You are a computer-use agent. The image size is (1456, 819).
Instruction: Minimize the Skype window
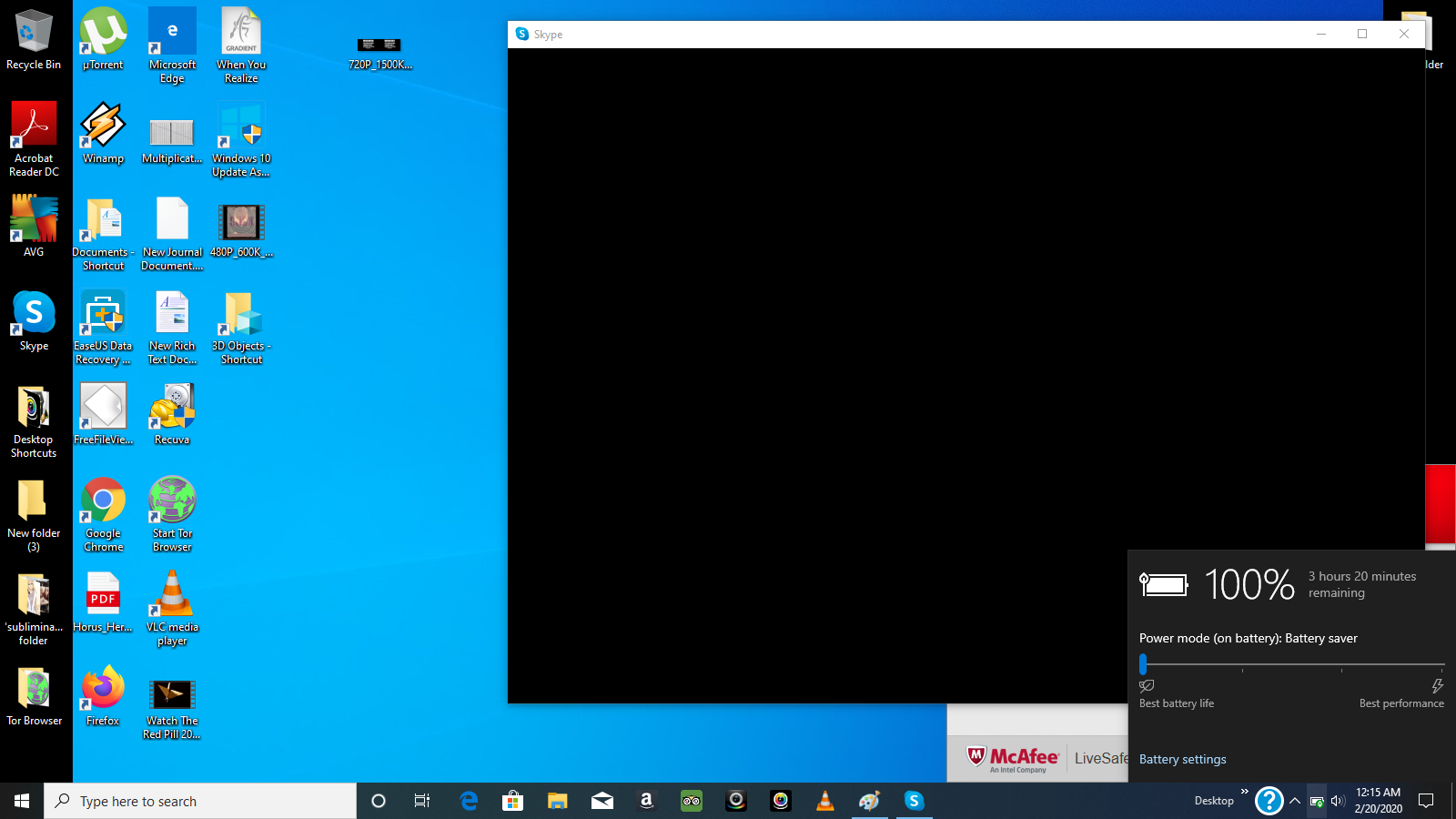tap(1321, 35)
